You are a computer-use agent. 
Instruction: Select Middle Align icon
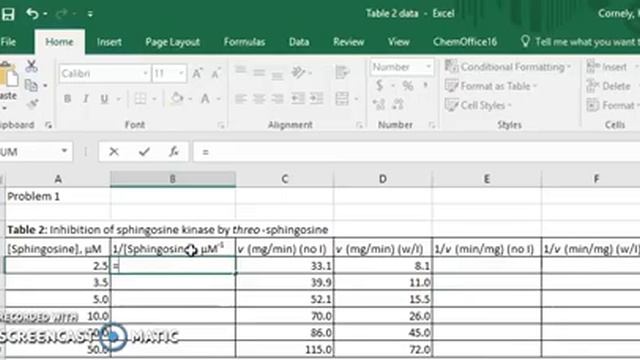click(259, 73)
